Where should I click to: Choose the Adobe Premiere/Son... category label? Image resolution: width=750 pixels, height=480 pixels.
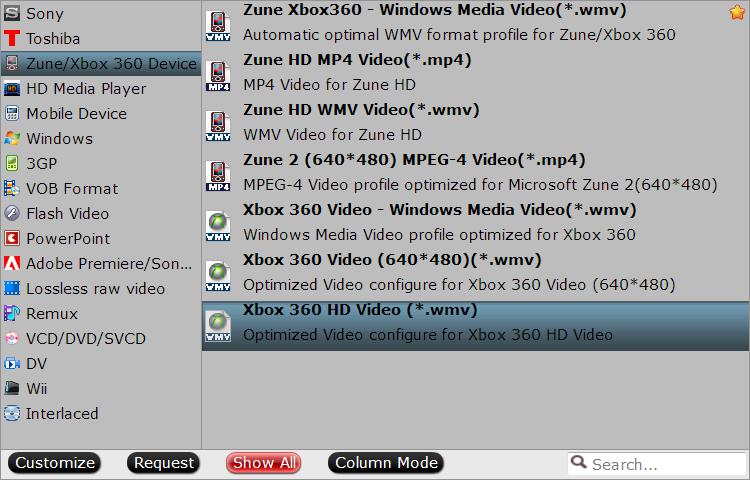click(x=109, y=263)
